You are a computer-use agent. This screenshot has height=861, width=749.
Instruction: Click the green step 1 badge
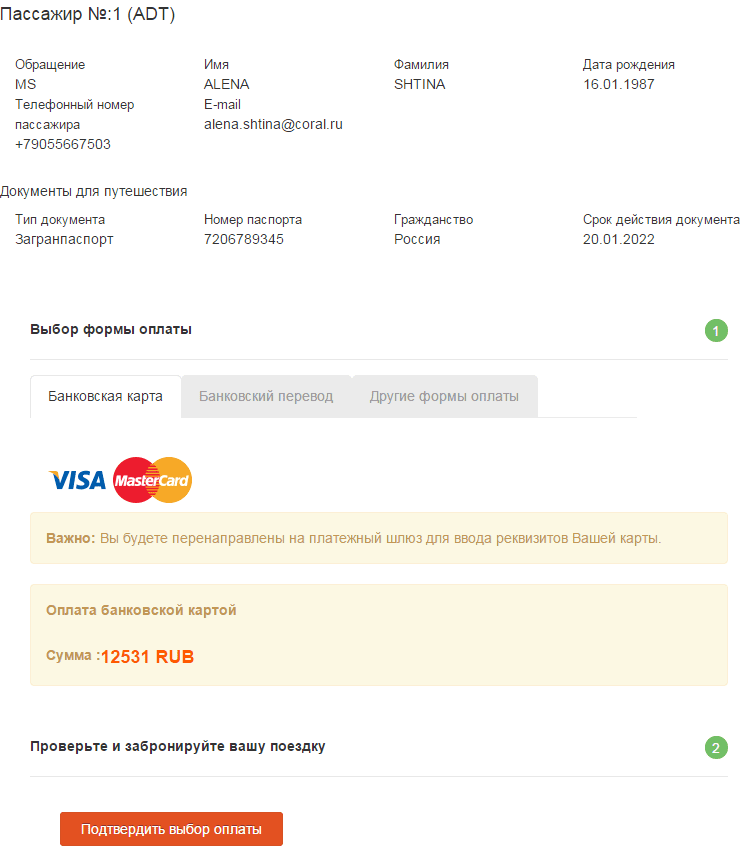pos(716,331)
